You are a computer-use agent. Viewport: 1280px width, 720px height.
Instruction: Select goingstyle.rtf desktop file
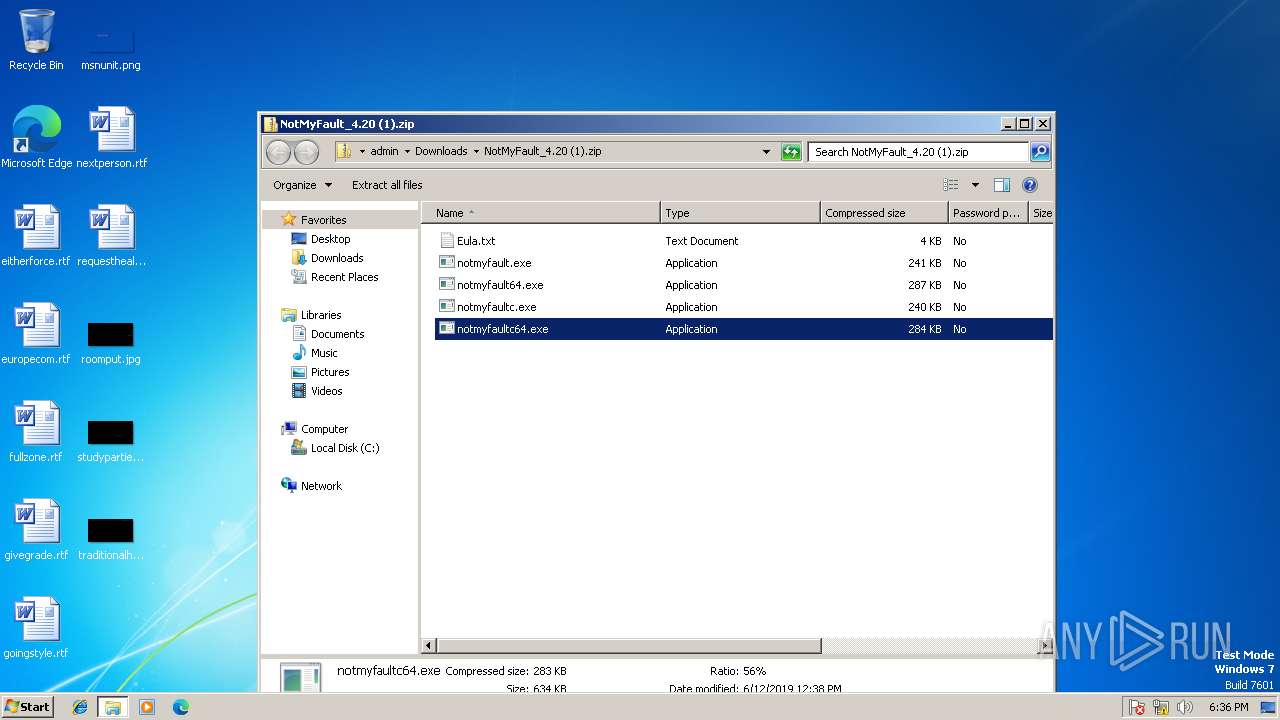click(36, 628)
